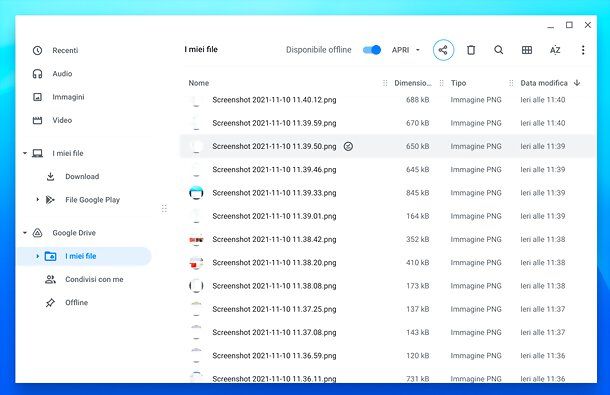
Task: Open Immagini in the sidebar
Action: pos(68,97)
